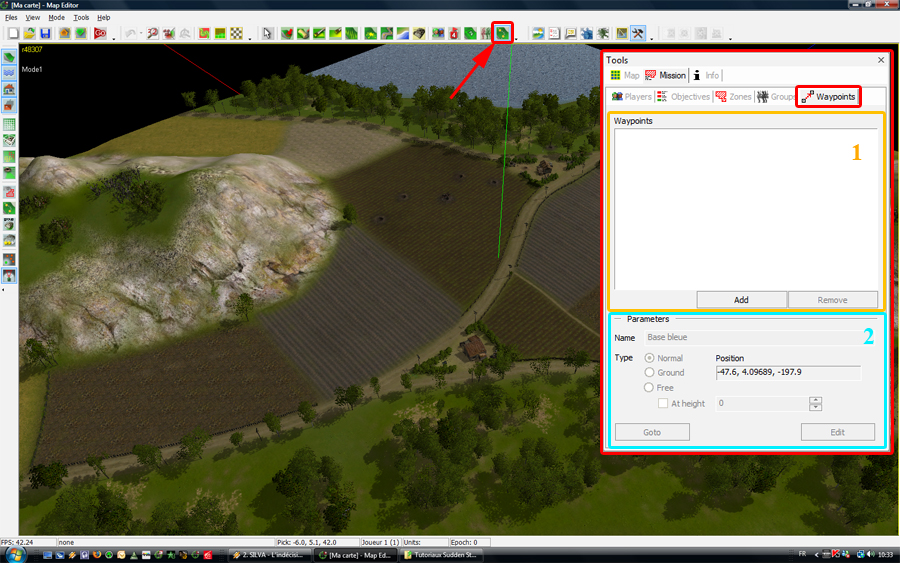Click the magnifier search toolbar icon

(153, 33)
